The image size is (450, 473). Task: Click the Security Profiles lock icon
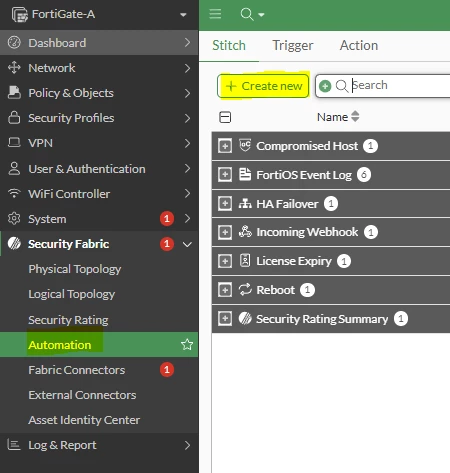(14, 118)
